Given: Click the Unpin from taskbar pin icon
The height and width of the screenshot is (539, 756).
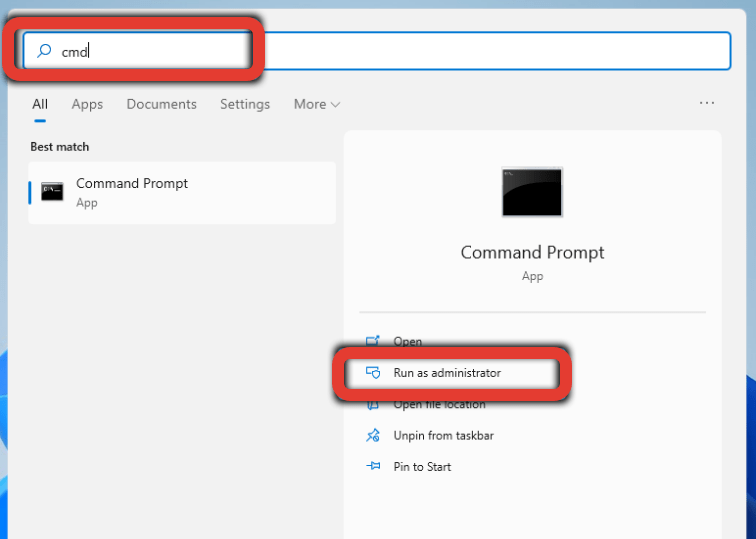Looking at the screenshot, I should 373,435.
